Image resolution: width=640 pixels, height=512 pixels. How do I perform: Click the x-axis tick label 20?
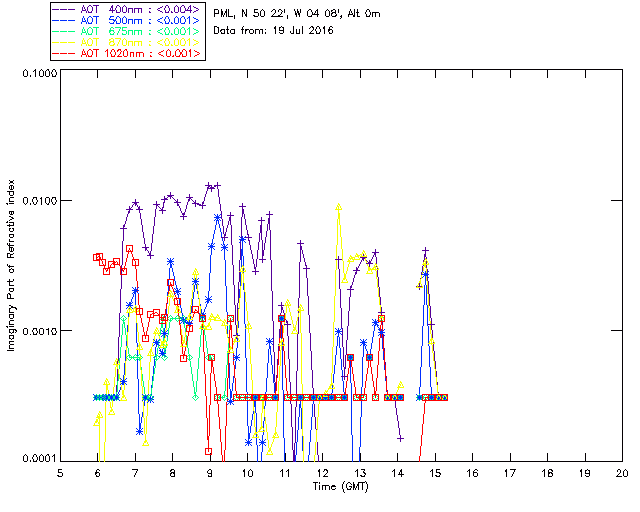622,473
